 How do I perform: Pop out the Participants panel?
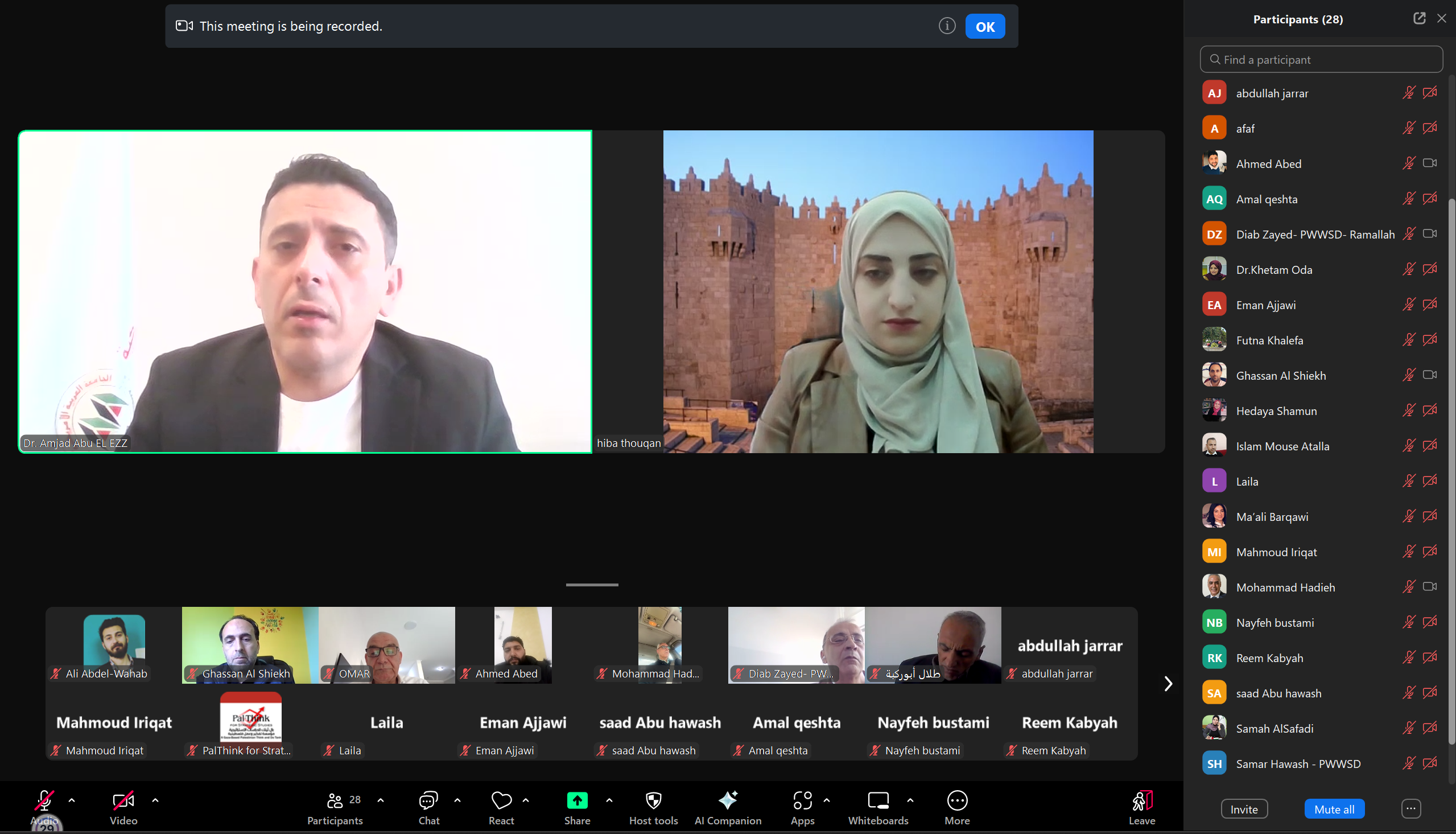[1419, 18]
